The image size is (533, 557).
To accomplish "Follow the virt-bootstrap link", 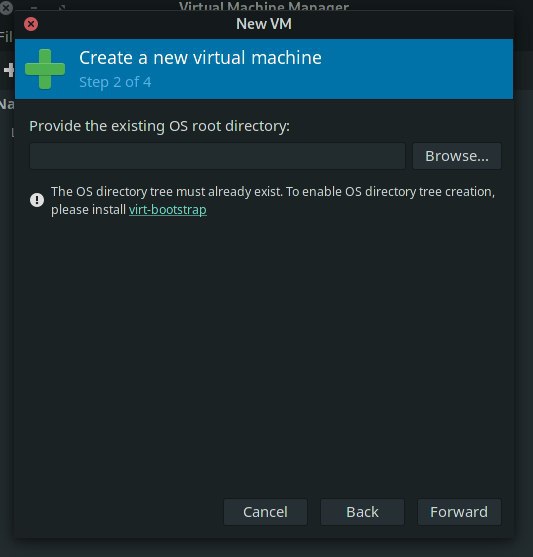I will [x=167, y=210].
